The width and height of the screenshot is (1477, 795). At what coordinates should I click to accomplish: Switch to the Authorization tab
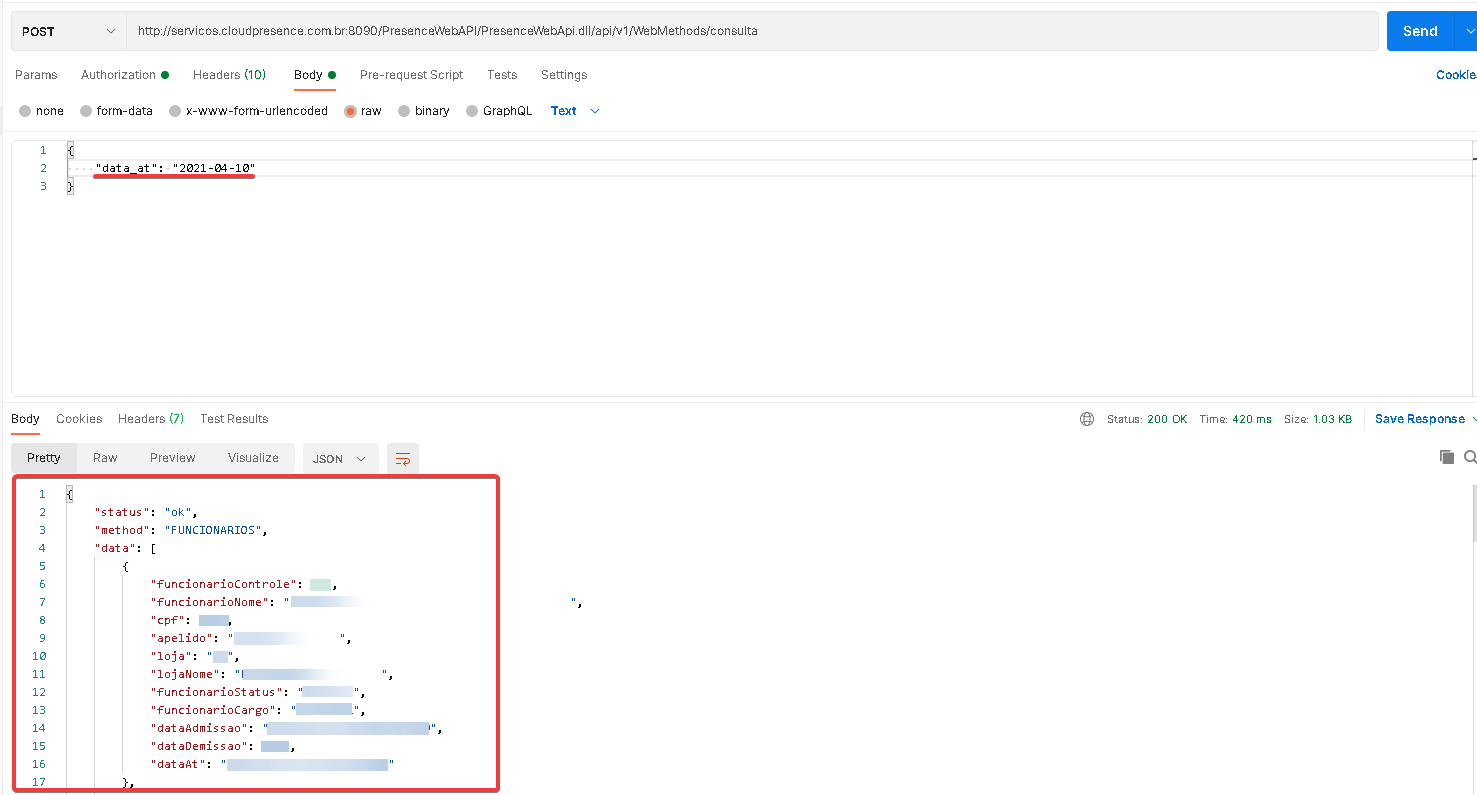(125, 75)
